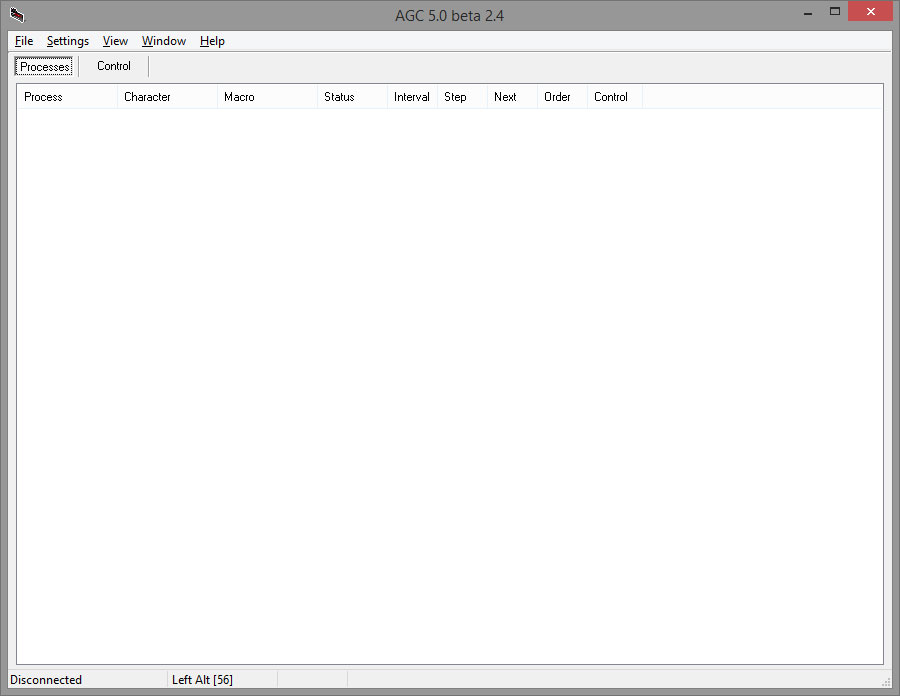Open the Help menu
900x696 pixels.
[212, 41]
